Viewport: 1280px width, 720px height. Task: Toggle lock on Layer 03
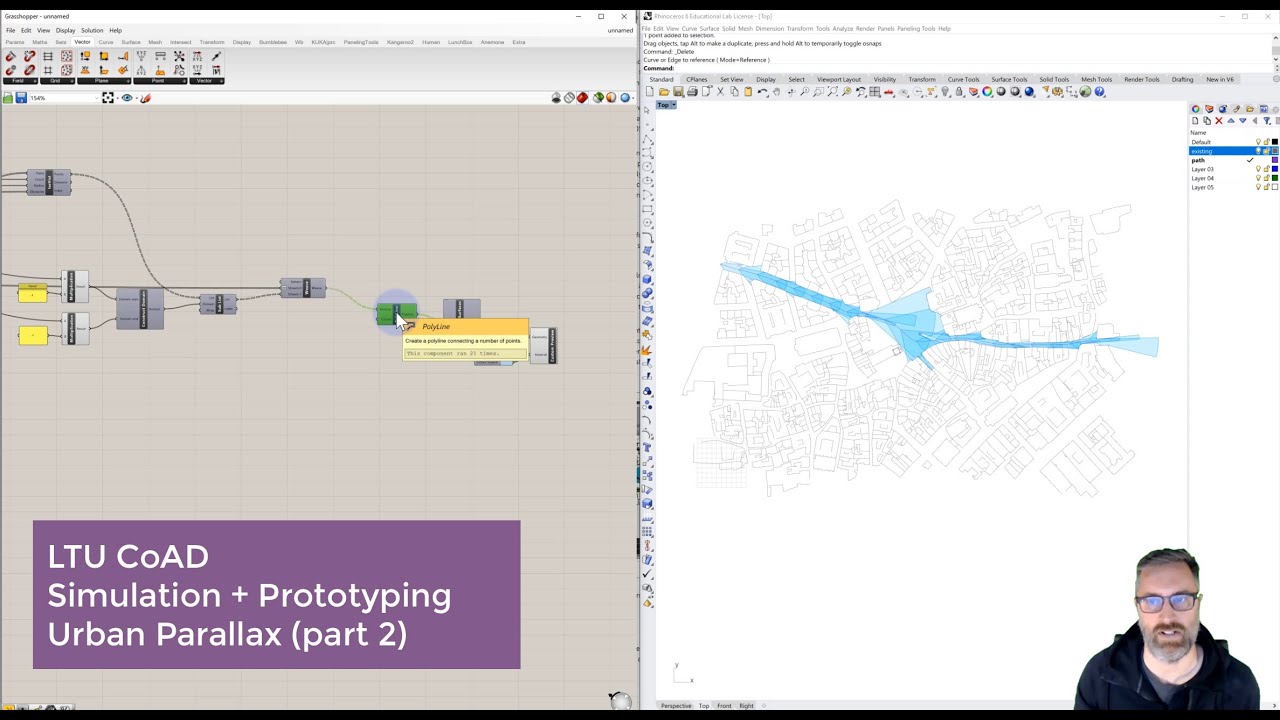(x=1267, y=169)
